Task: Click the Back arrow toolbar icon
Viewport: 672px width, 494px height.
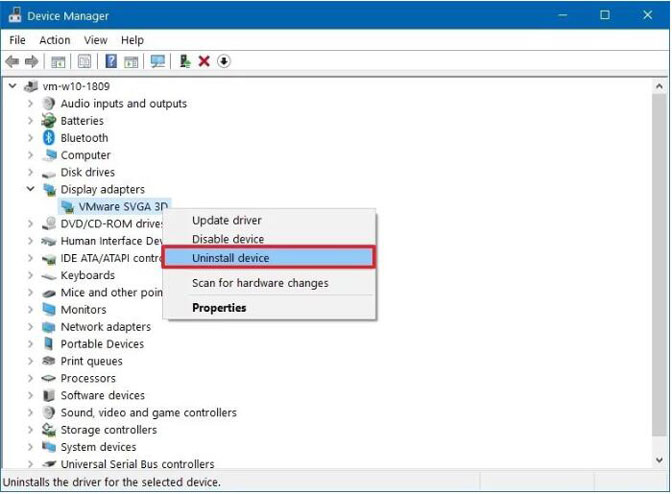Action: tap(12, 62)
